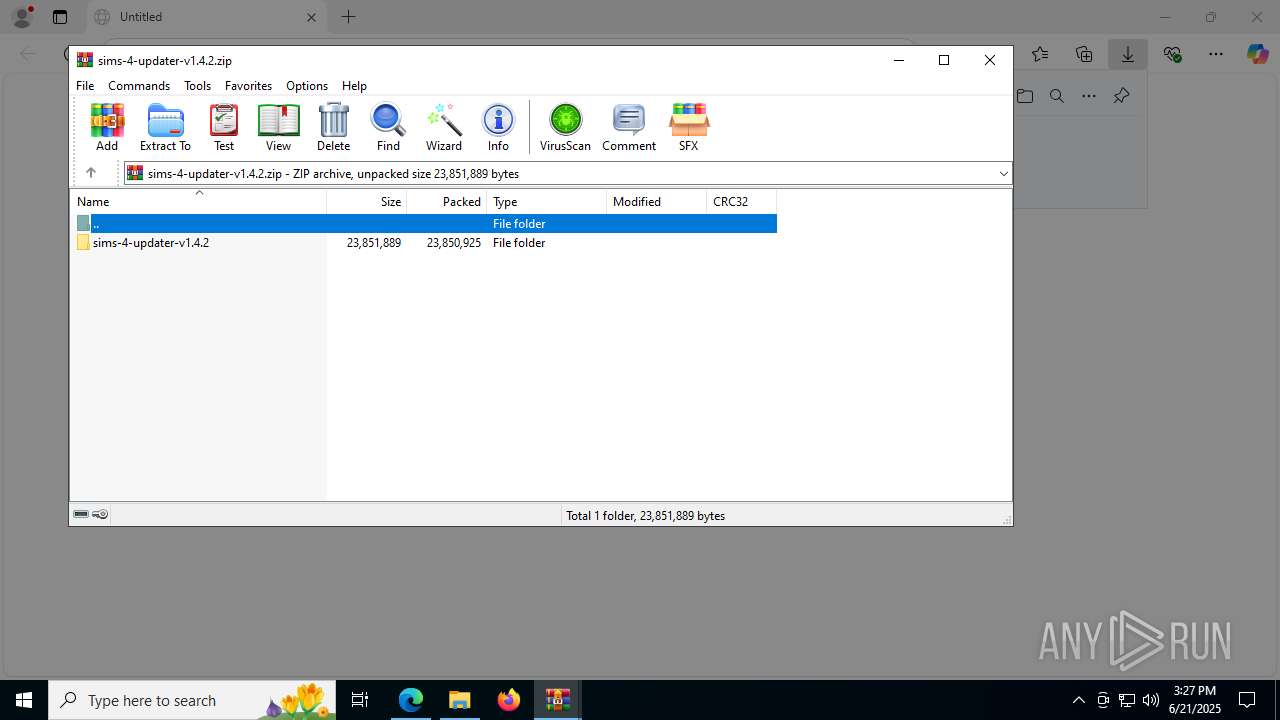Click status bar total folder text
1280x720 pixels.
click(x=645, y=515)
